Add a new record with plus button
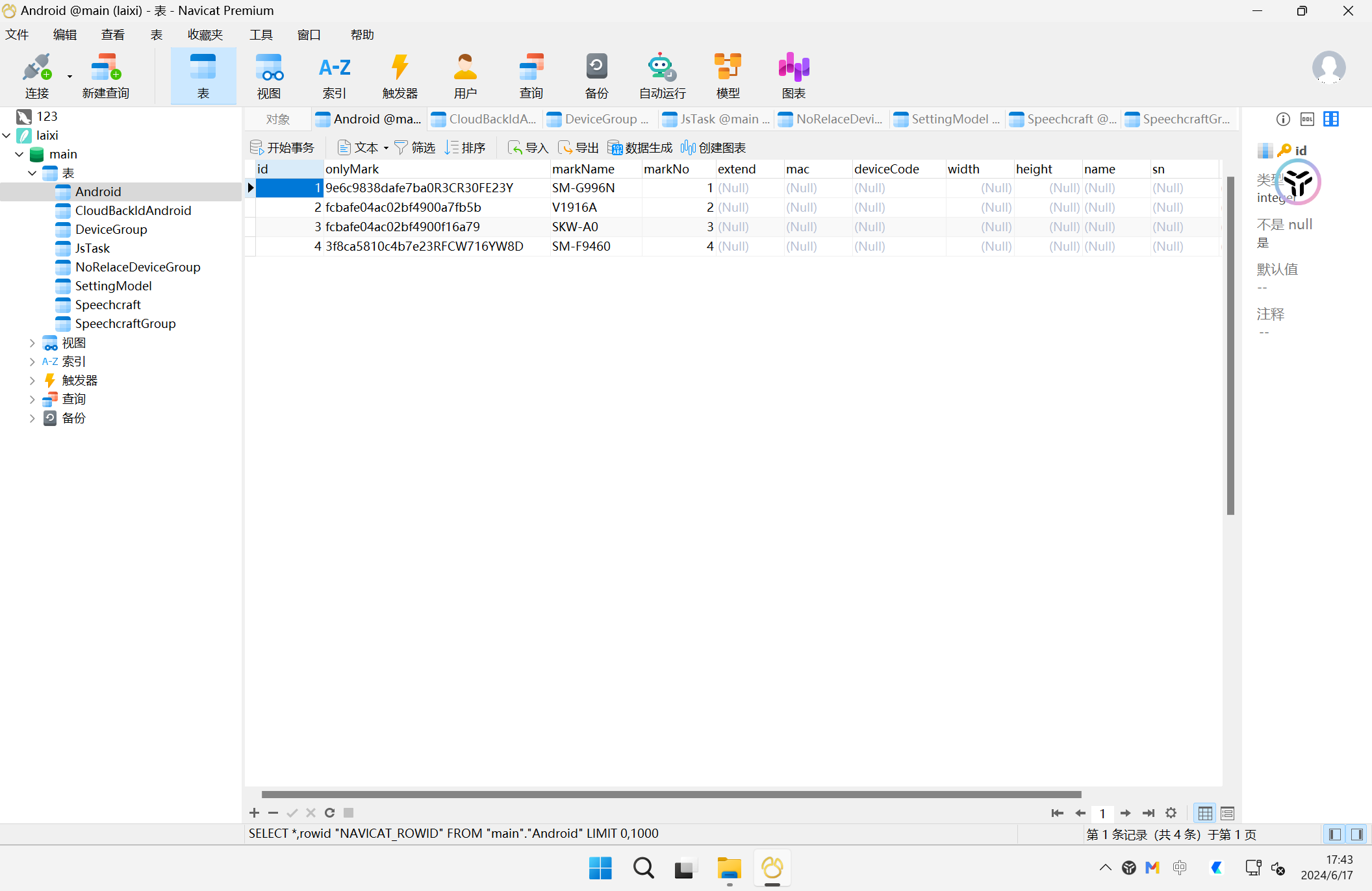This screenshot has height=891, width=1372. (255, 812)
